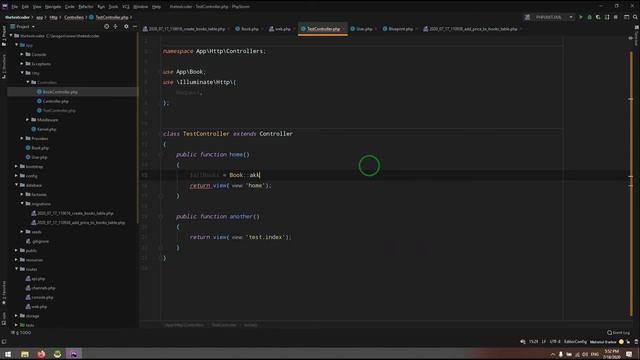Collapse the database folder
Image resolution: width=640 pixels, height=360 pixels.
pyautogui.click(x=17, y=185)
